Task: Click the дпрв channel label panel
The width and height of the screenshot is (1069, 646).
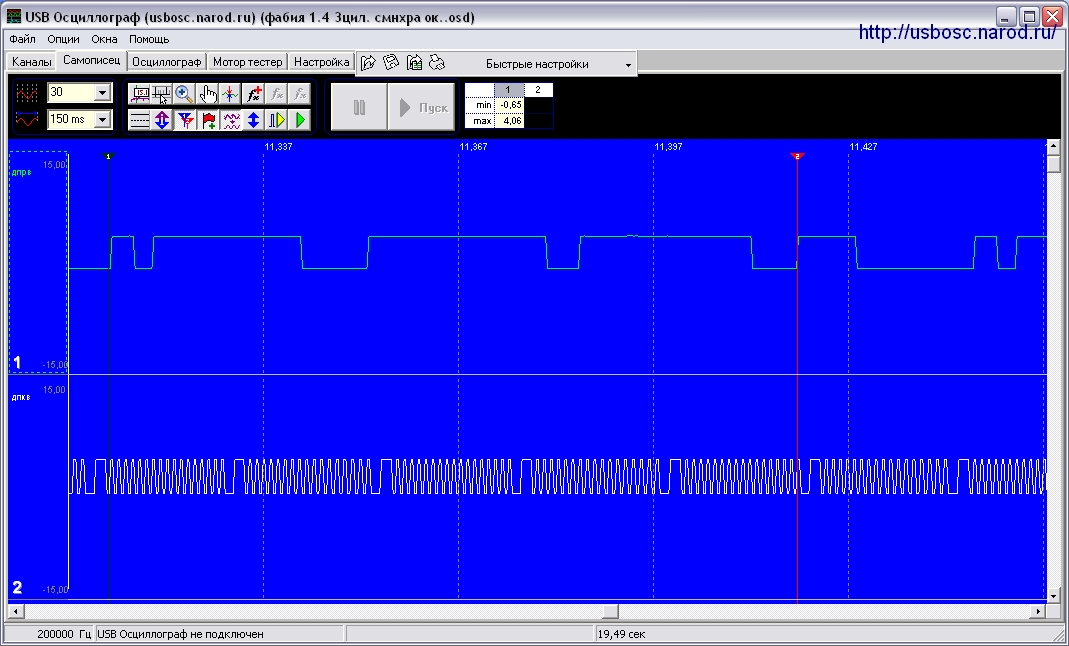Action: pos(38,262)
